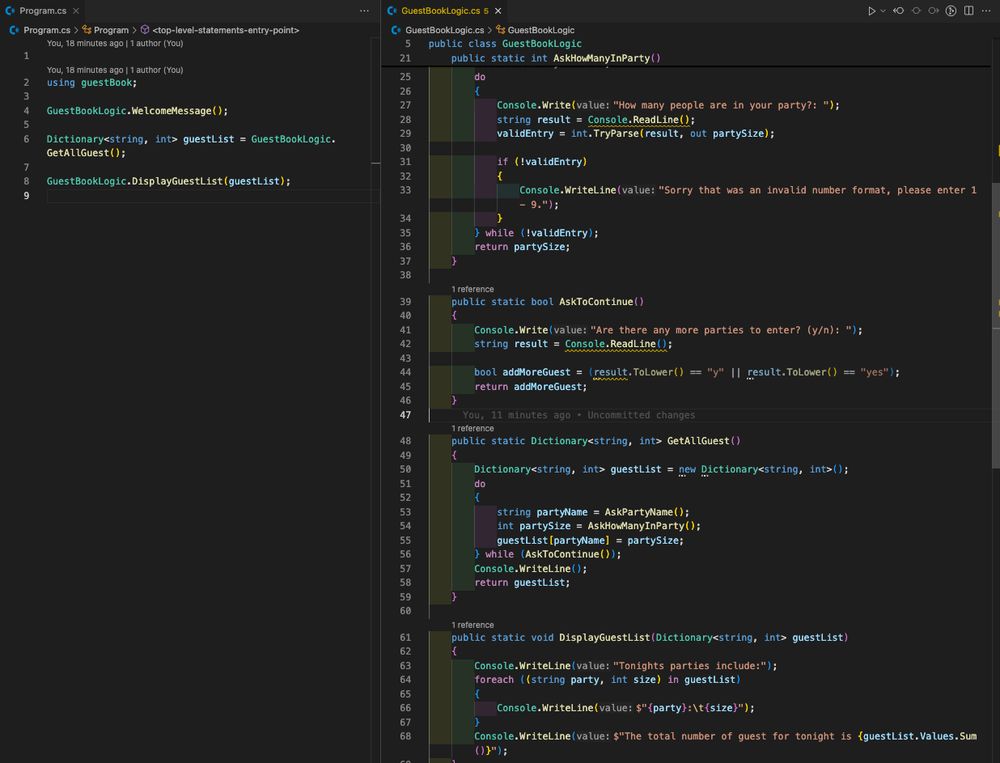Screen dimensions: 1000x763
Task: Click GuestBookLogic.cs in right breadcrumb
Action: 445,30
